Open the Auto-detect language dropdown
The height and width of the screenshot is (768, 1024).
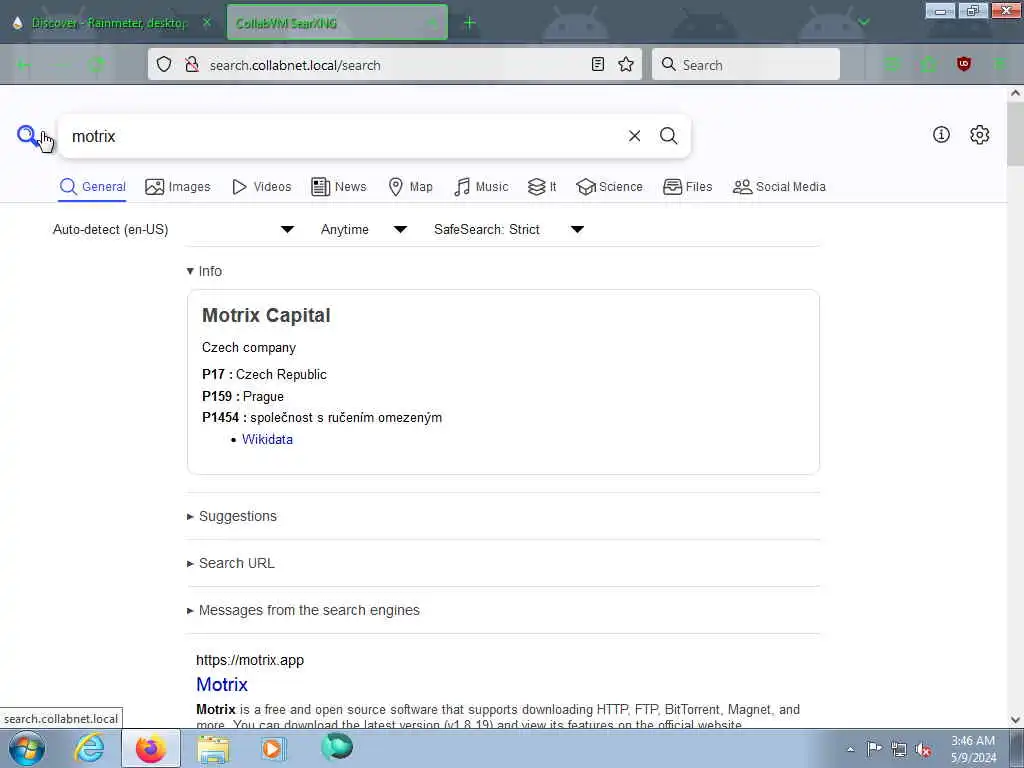tap(174, 229)
